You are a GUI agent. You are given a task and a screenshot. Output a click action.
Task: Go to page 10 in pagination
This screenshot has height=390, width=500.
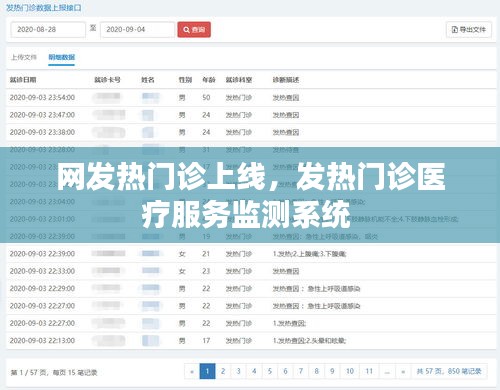click(350, 371)
